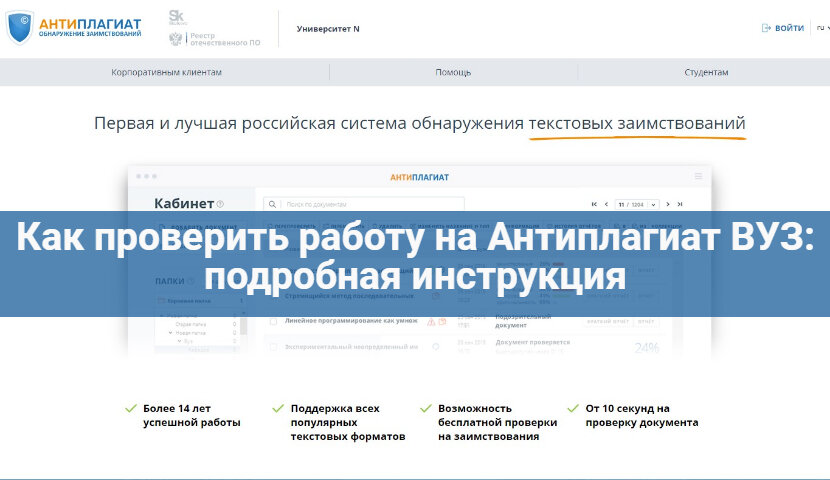Open отчет button on Линейное программирование row
The width and height of the screenshot is (830, 480).
(646, 321)
